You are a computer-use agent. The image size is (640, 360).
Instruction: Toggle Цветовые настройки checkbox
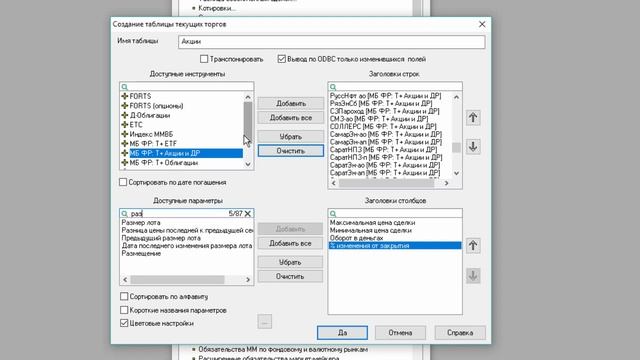[x=124, y=323]
